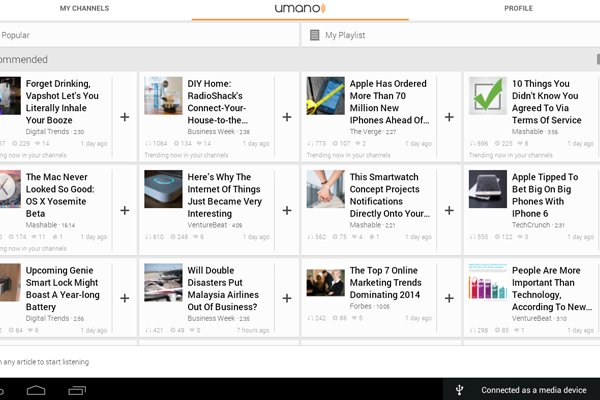The image size is (600, 400).
Task: Tap the 'start listening' hint bar
Action: tap(300, 362)
